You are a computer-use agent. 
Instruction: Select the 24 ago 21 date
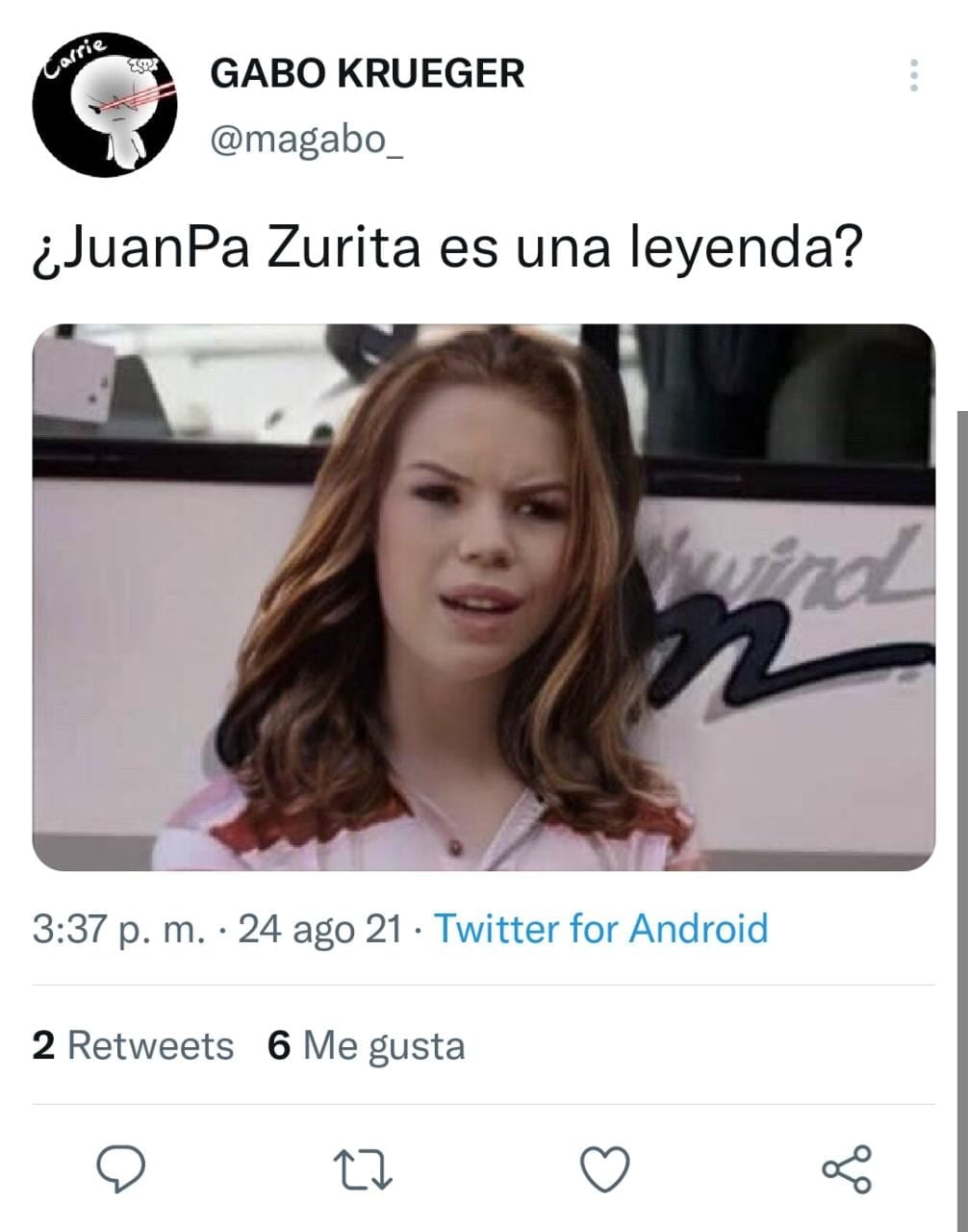pos(319,931)
